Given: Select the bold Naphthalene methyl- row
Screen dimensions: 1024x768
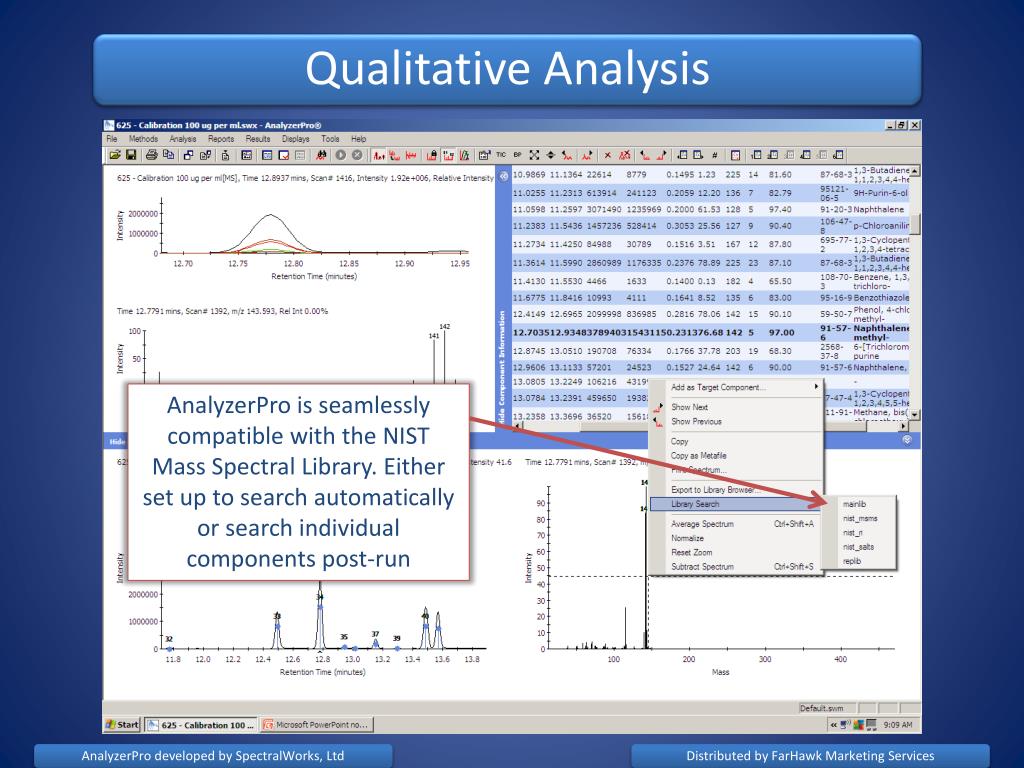Looking at the screenshot, I should tap(711, 332).
